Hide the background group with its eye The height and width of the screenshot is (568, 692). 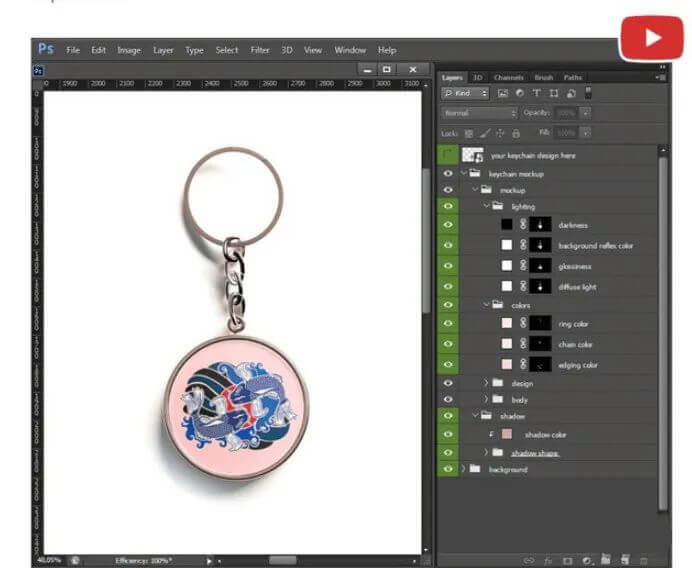tap(448, 469)
